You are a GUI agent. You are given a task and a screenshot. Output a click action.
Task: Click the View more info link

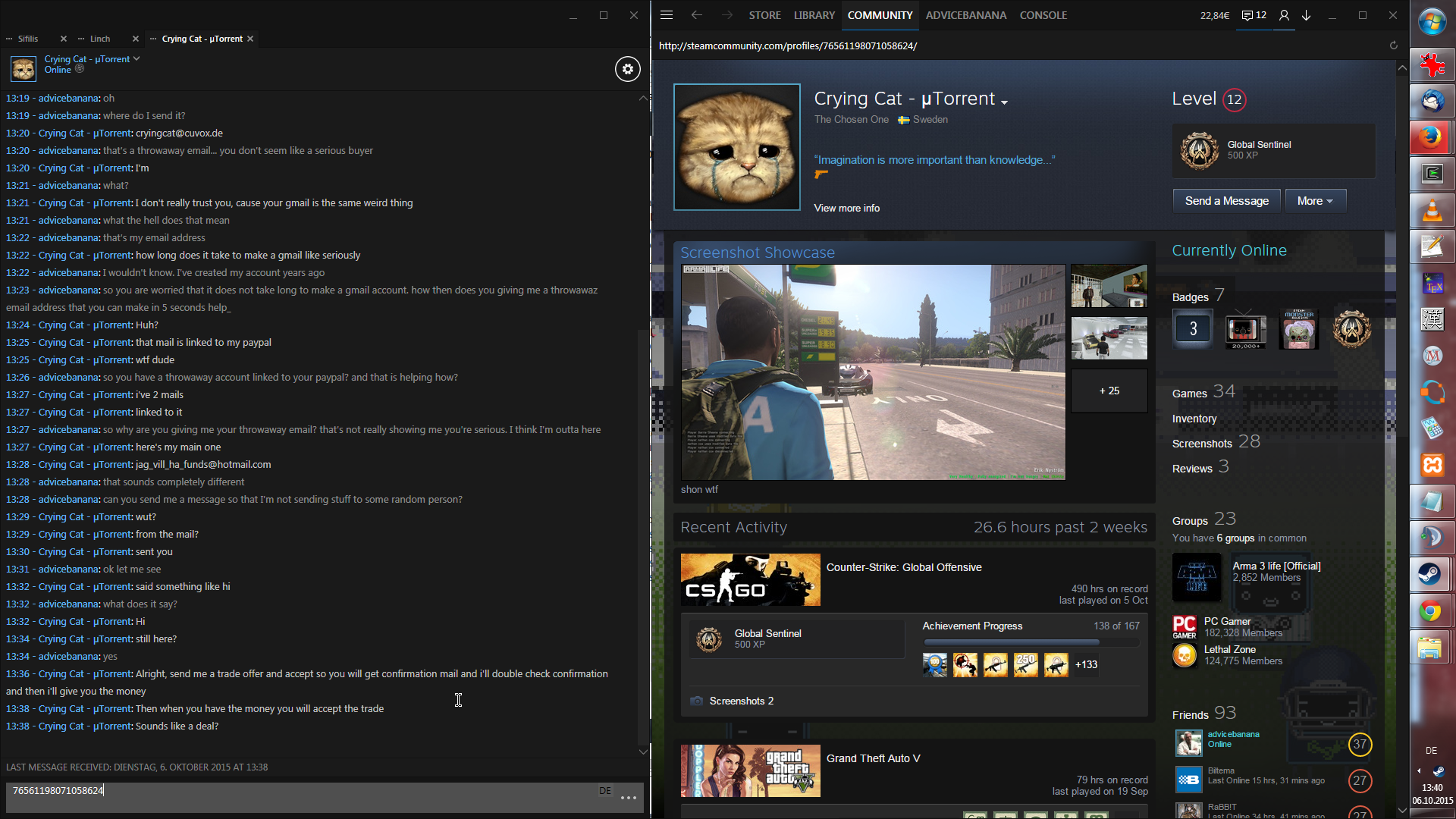click(x=846, y=208)
